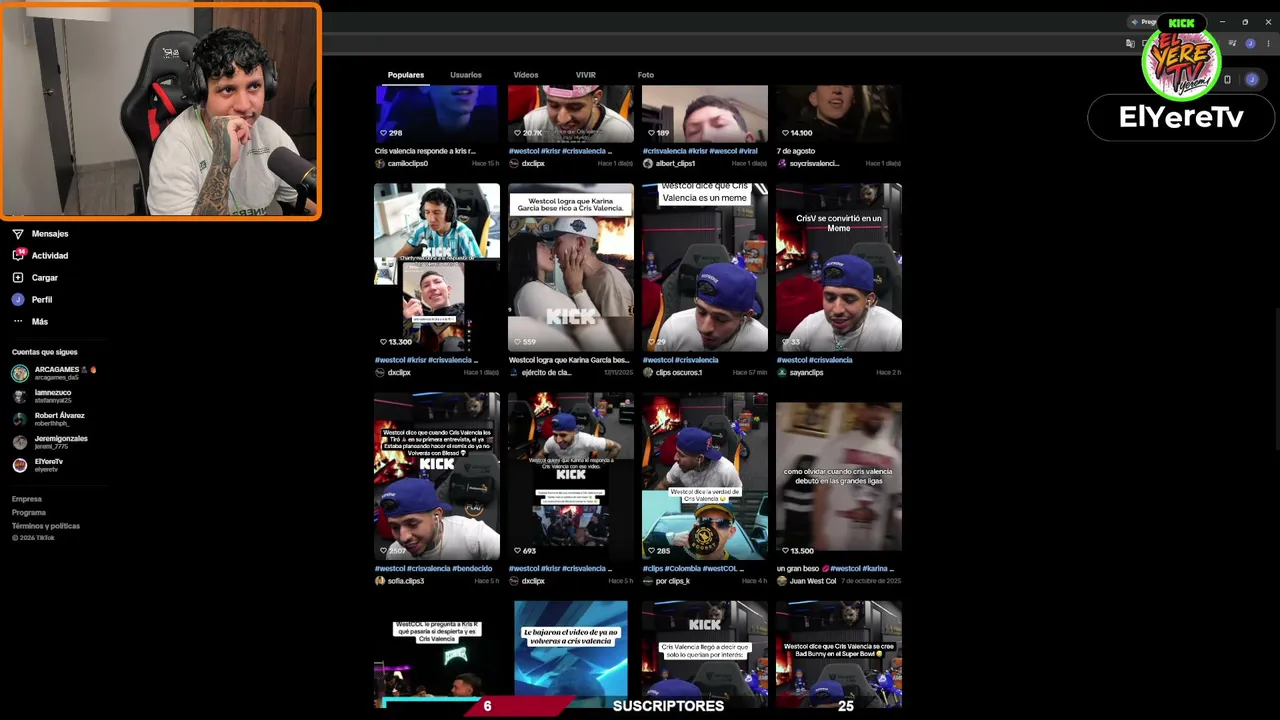Image resolution: width=1280 pixels, height=720 pixels.
Task: Click the "Cuentas que sigues" heading
Action: 45,352
